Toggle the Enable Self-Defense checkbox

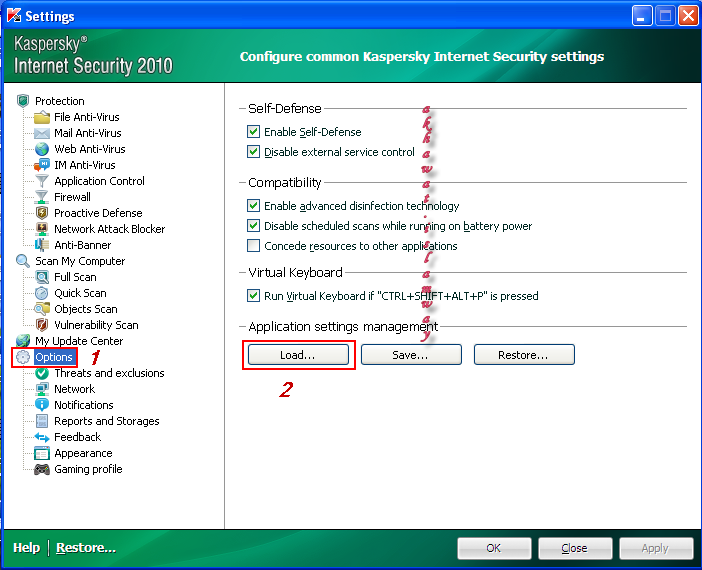(253, 132)
